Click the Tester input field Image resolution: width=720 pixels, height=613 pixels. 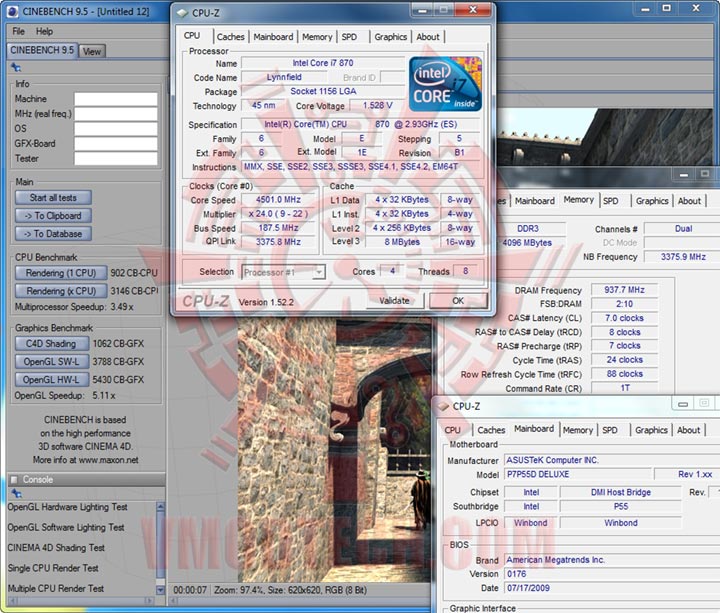pos(116,158)
